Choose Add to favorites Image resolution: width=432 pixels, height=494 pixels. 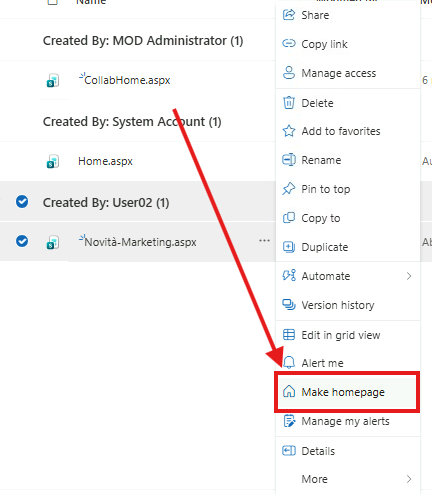tap(348, 131)
